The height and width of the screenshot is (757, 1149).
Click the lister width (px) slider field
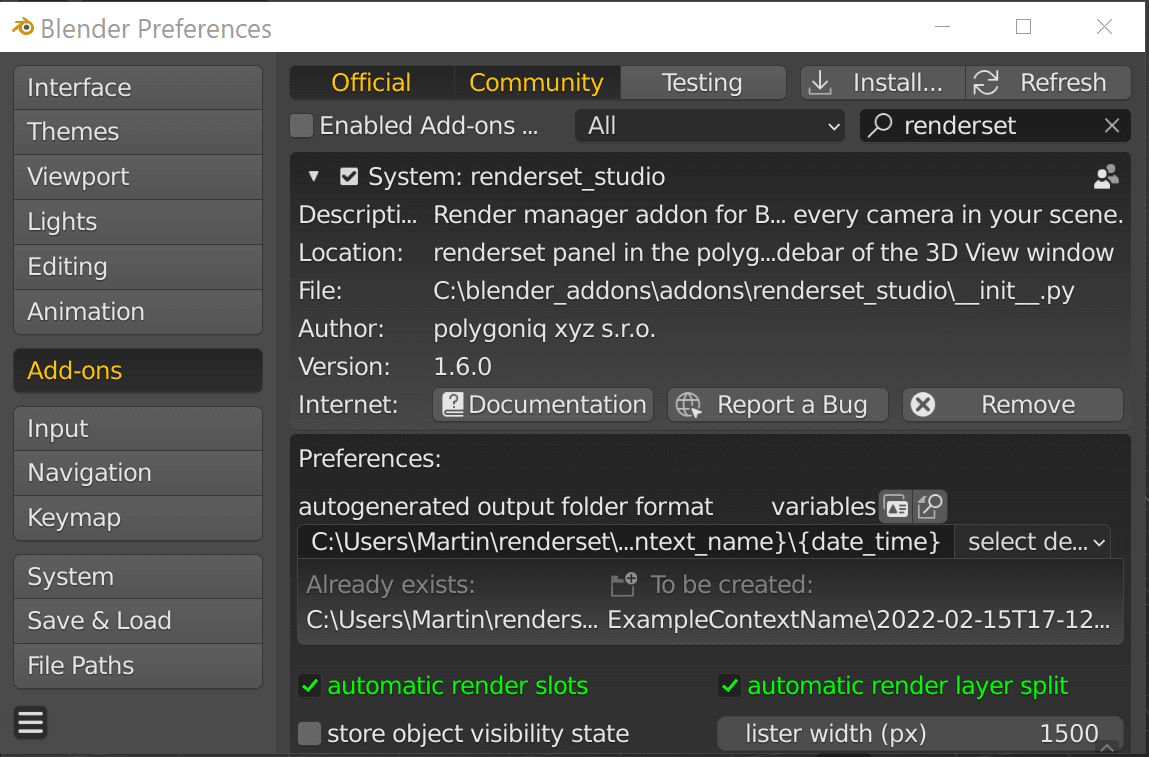pyautogui.click(x=920, y=734)
